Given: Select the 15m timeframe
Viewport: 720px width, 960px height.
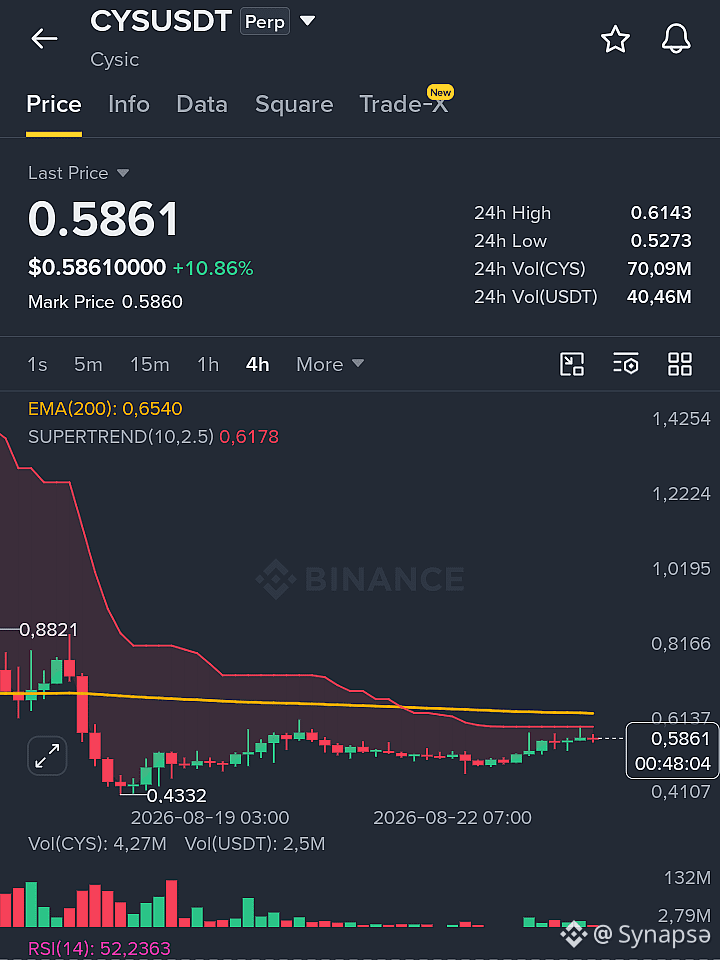Looking at the screenshot, I should (149, 364).
